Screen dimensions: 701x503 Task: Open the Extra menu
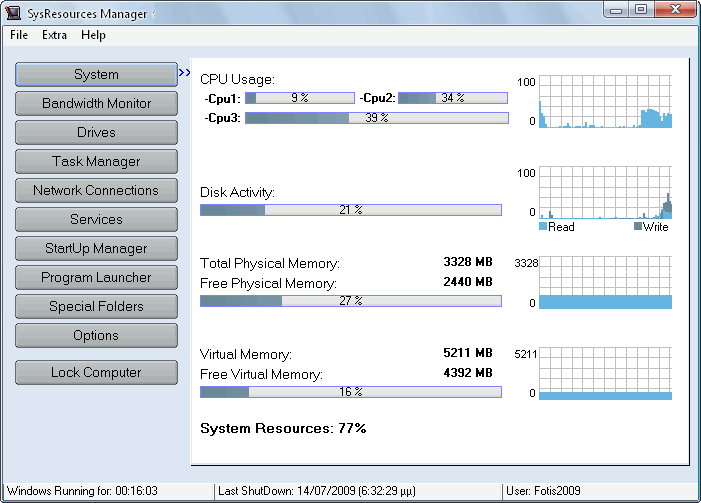tap(54, 35)
